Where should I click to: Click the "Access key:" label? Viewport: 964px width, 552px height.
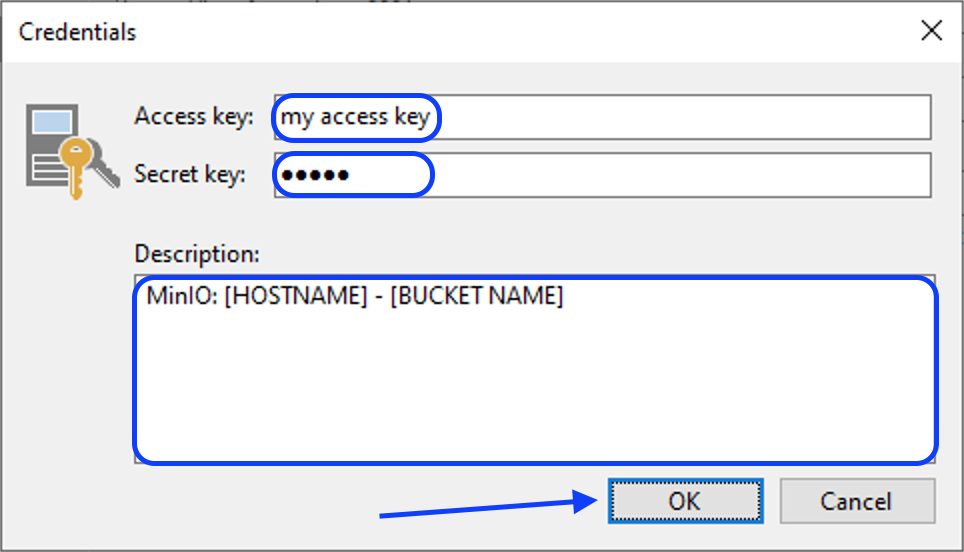coord(194,116)
